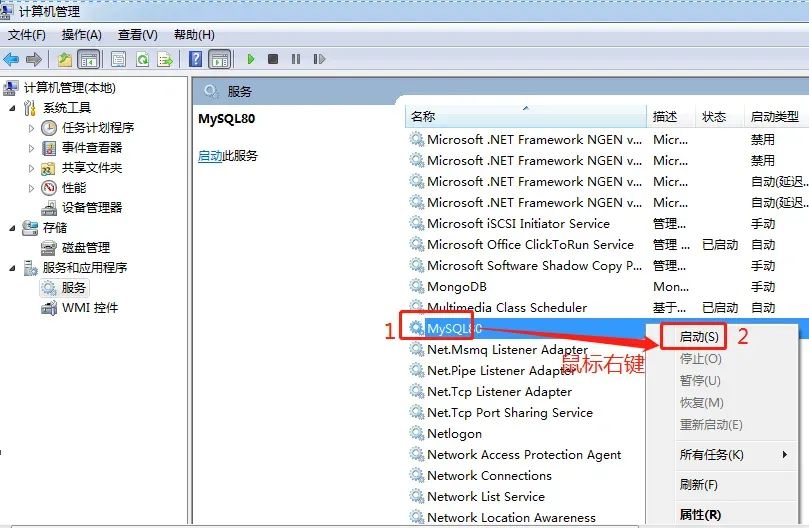Click the 性能 performance icon
The height and width of the screenshot is (528, 809).
49,187
